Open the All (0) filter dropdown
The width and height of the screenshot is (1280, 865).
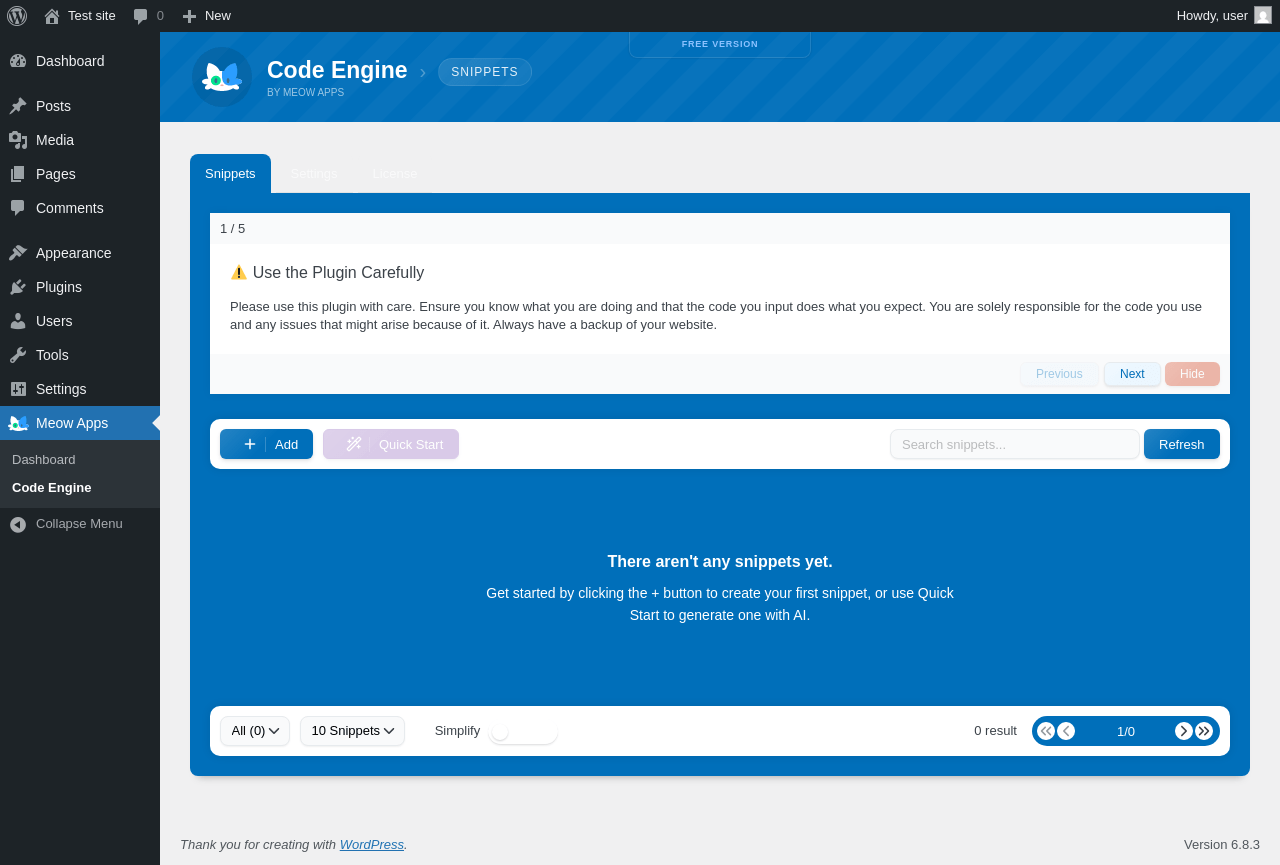(255, 731)
